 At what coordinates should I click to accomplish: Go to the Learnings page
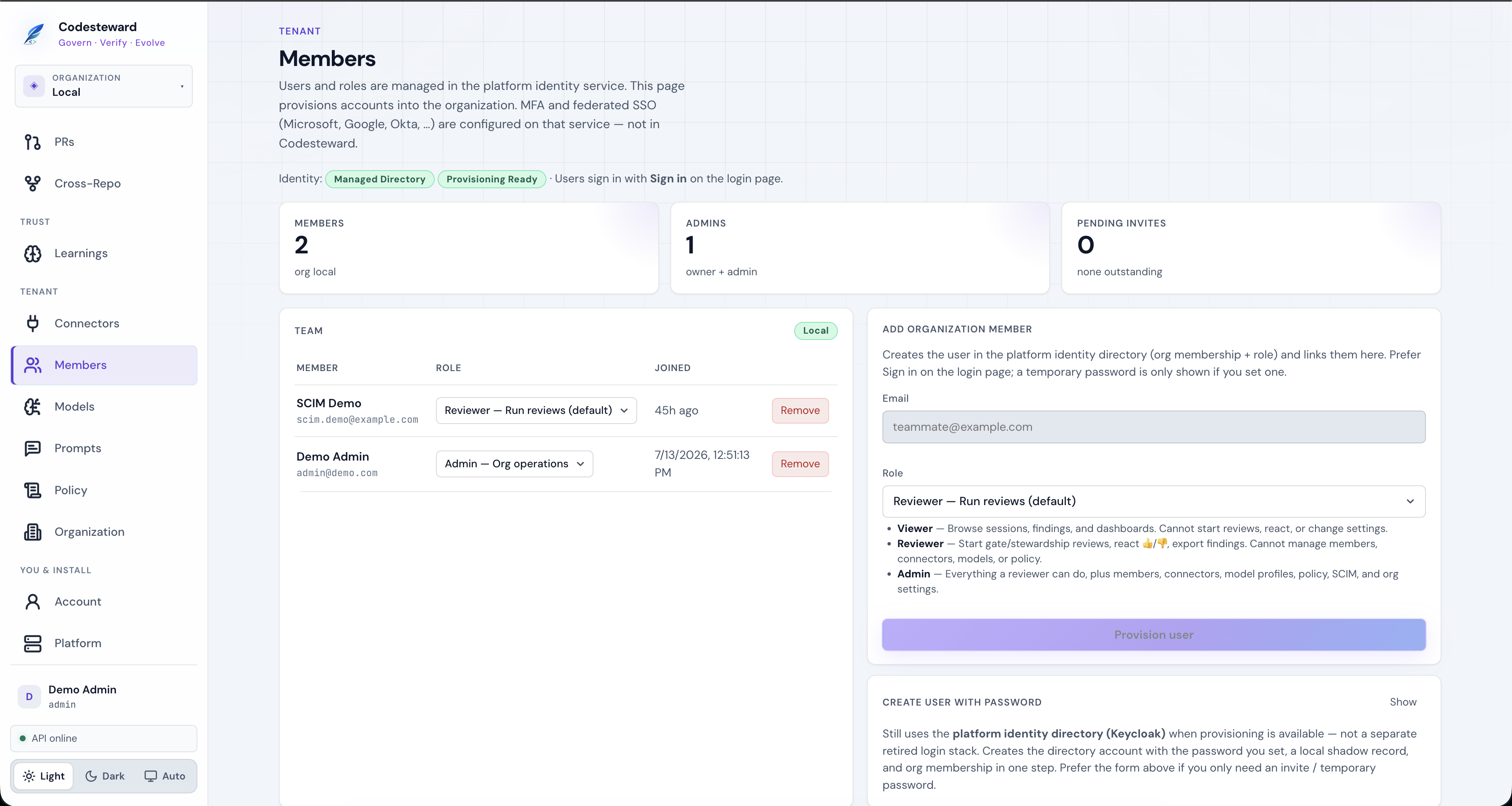point(104,254)
